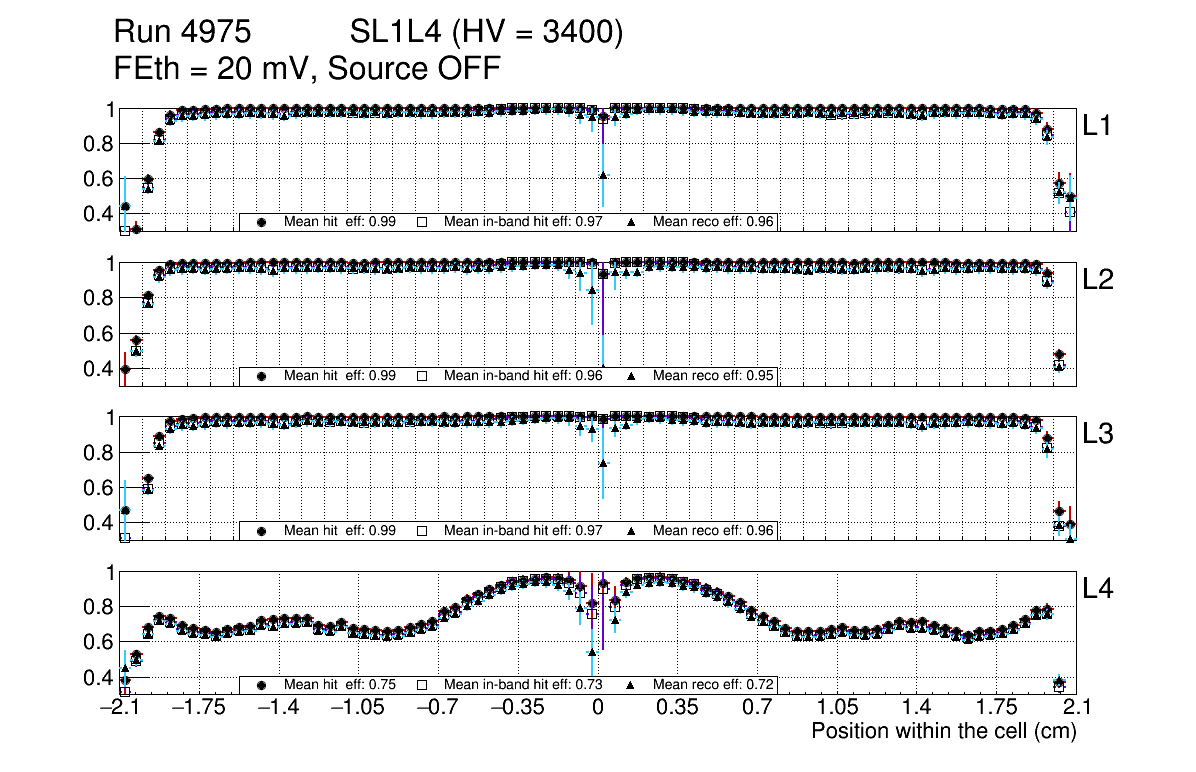
Task: Click 'FEth = 20 mV, Source OFF' subtitle
Action: [307, 68]
